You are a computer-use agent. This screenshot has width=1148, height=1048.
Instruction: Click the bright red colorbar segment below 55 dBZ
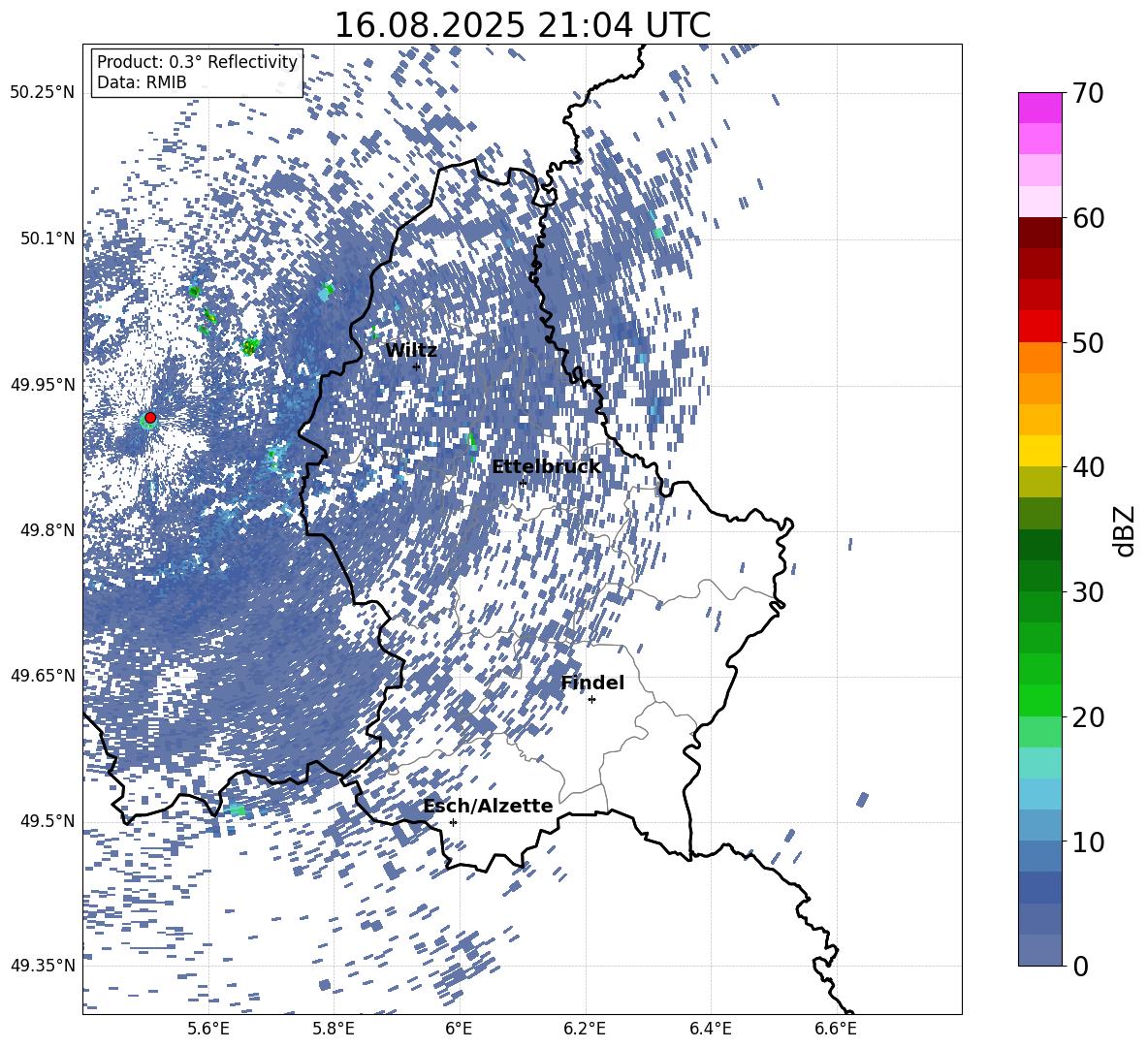pyautogui.click(x=1040, y=327)
